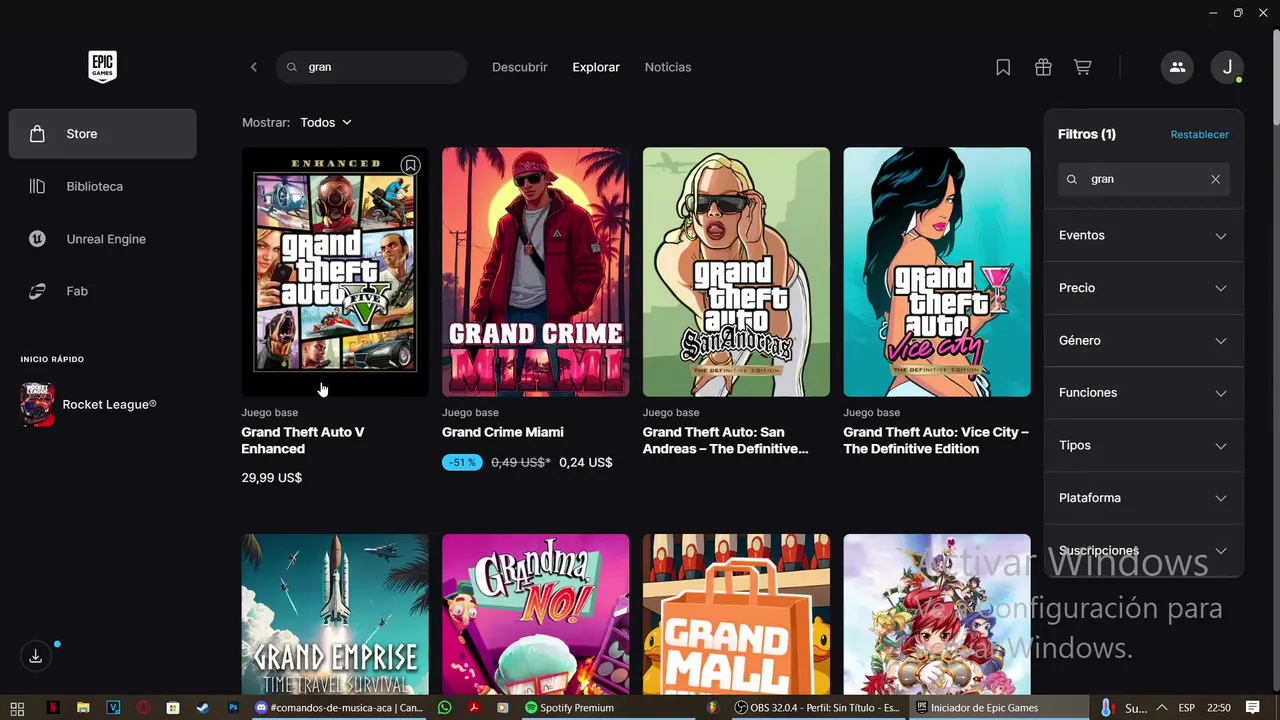Expand the Eventos filter
Screen dimensions: 1280x720
pyautogui.click(x=1143, y=235)
